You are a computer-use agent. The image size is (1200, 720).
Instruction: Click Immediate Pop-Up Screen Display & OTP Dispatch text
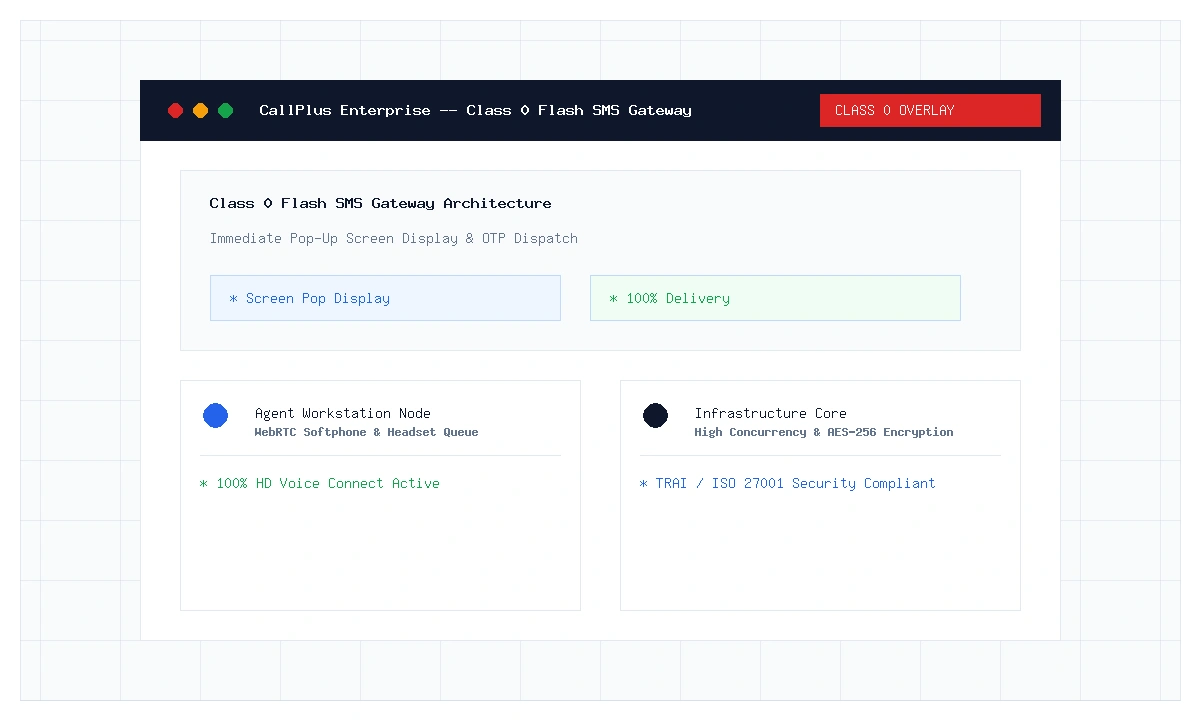click(x=394, y=238)
